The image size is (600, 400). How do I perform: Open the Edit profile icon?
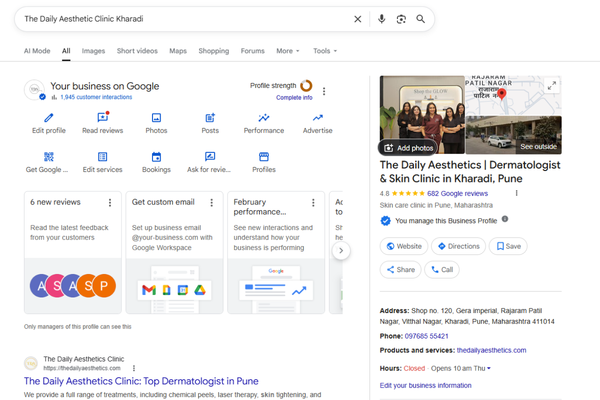click(48, 118)
